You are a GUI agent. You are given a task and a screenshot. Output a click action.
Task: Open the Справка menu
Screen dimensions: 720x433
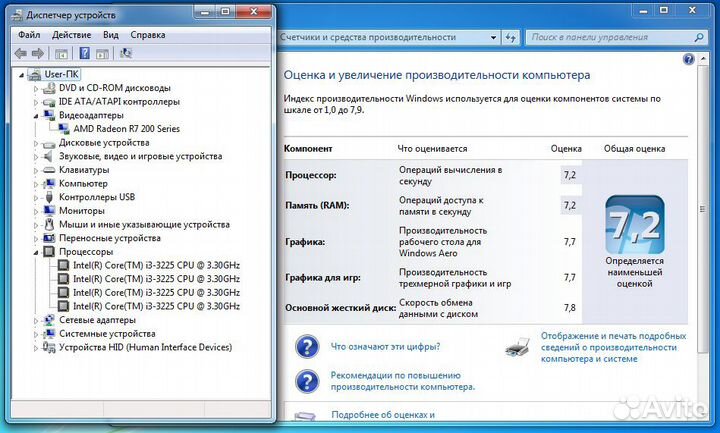(x=148, y=35)
